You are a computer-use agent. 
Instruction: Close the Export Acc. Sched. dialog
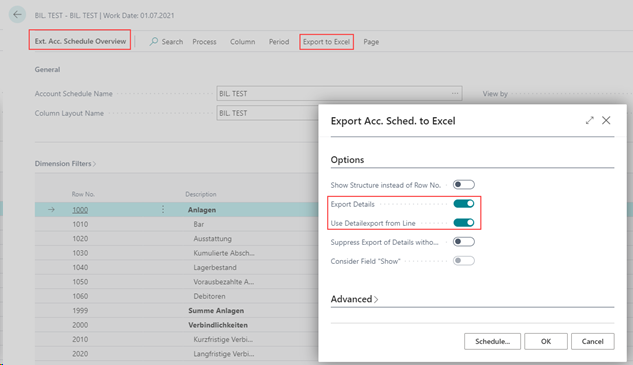[x=606, y=120]
